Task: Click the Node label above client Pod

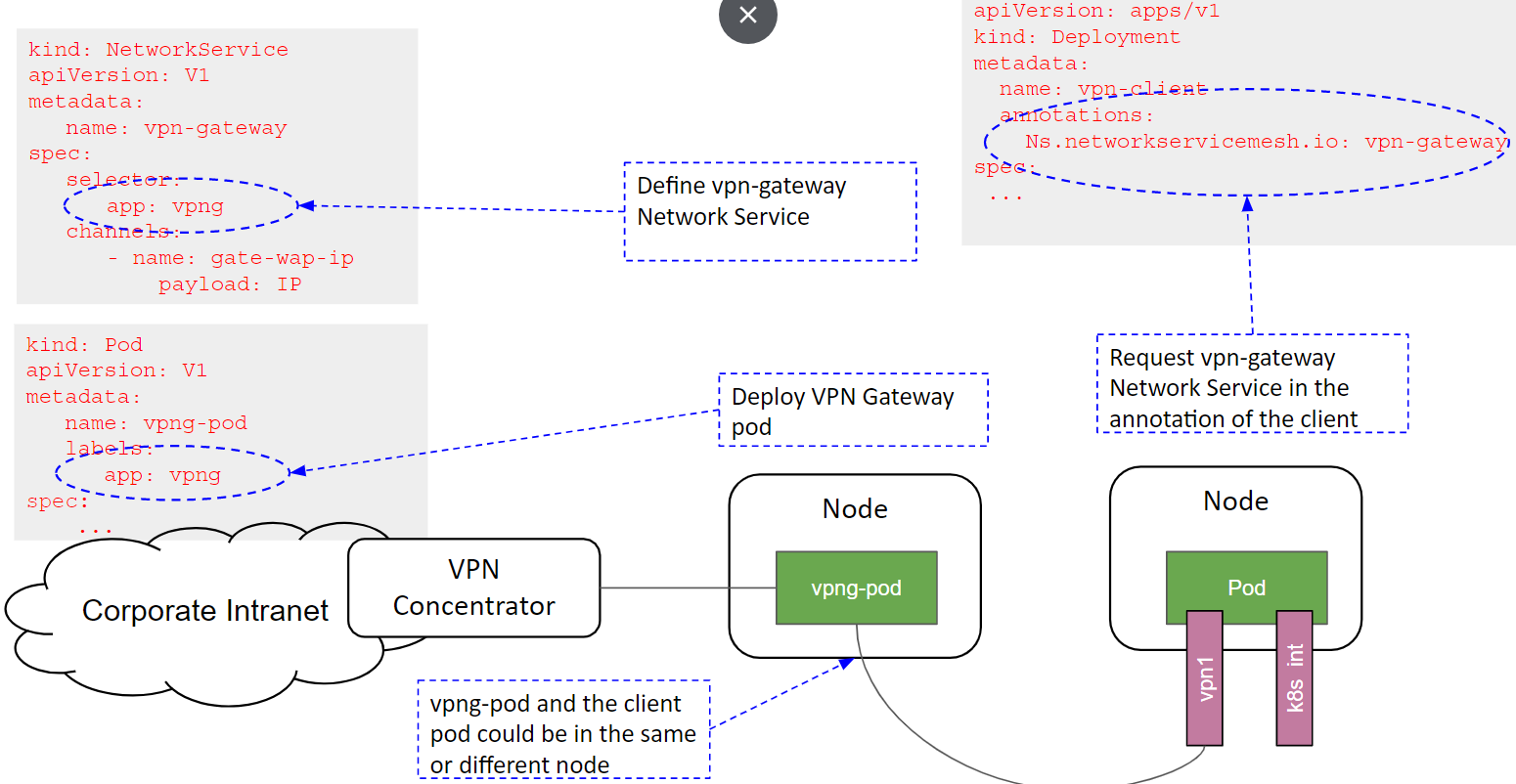Action: point(1235,501)
